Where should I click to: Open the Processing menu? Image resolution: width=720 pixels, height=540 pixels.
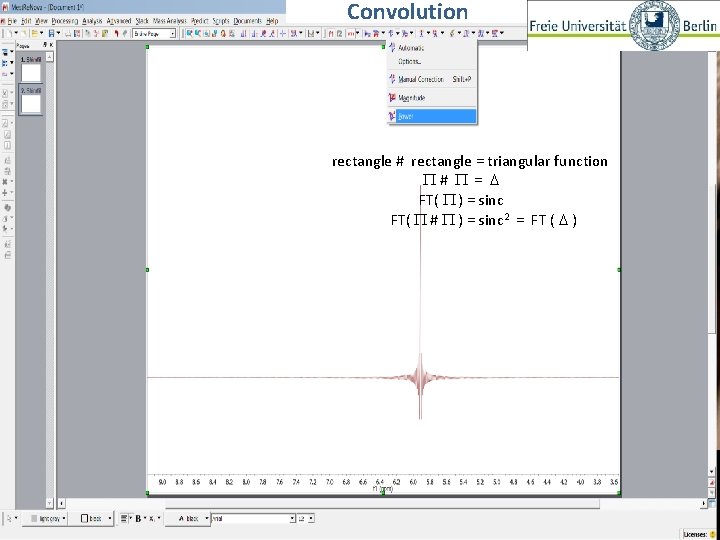[x=65, y=21]
